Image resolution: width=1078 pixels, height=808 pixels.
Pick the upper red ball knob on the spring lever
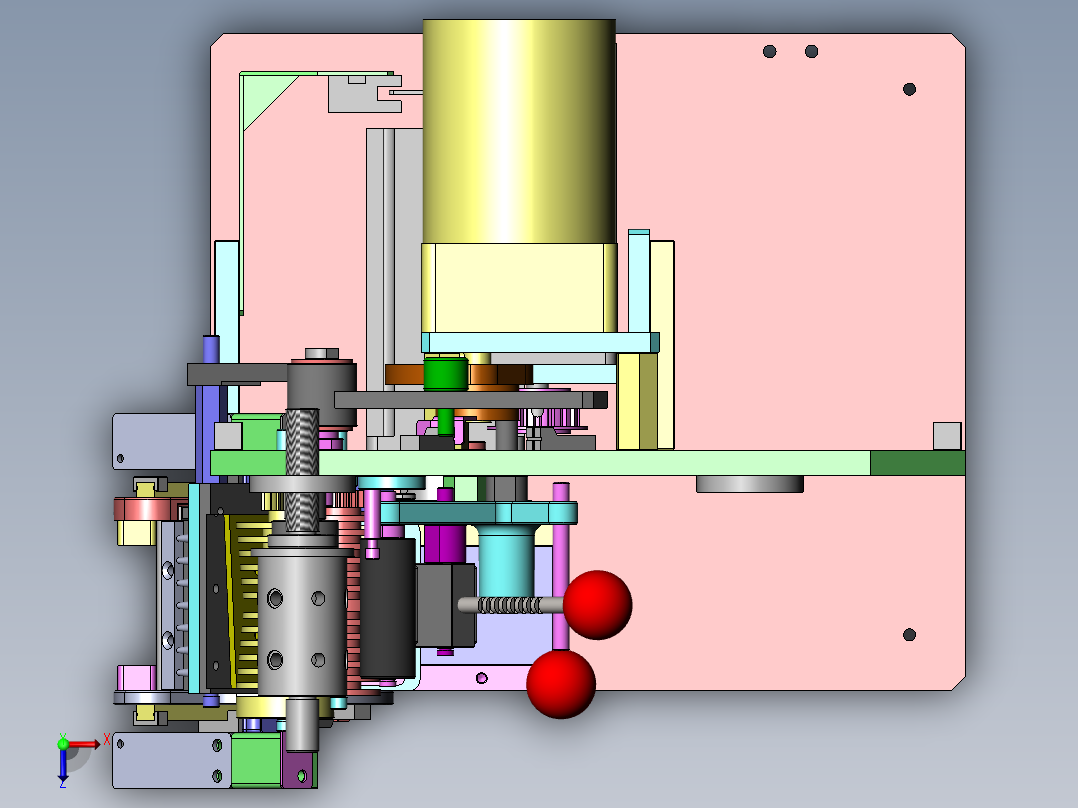pos(597,604)
